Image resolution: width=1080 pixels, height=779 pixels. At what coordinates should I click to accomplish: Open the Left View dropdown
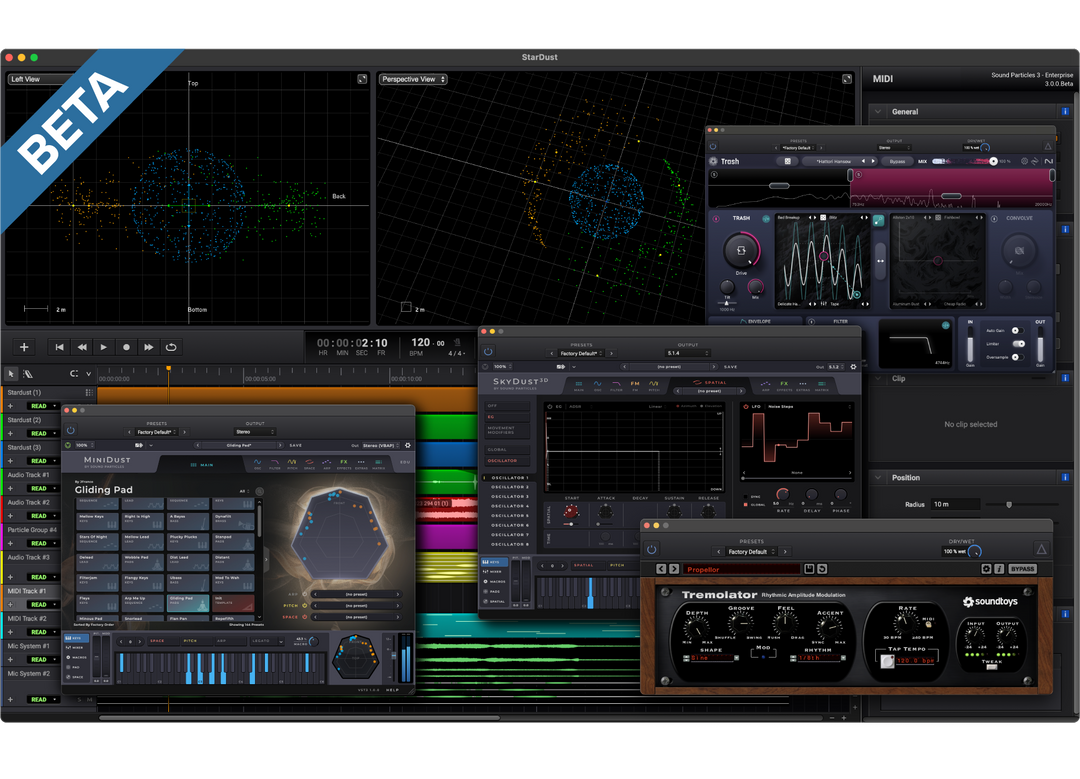click(41, 79)
